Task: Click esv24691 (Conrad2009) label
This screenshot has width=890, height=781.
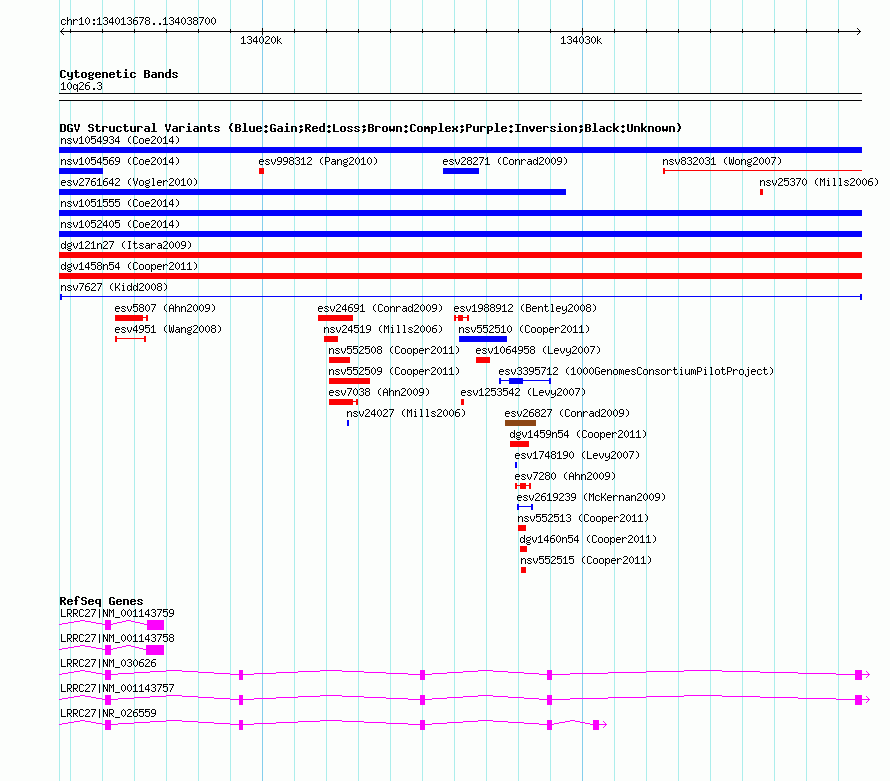Action: (380, 308)
